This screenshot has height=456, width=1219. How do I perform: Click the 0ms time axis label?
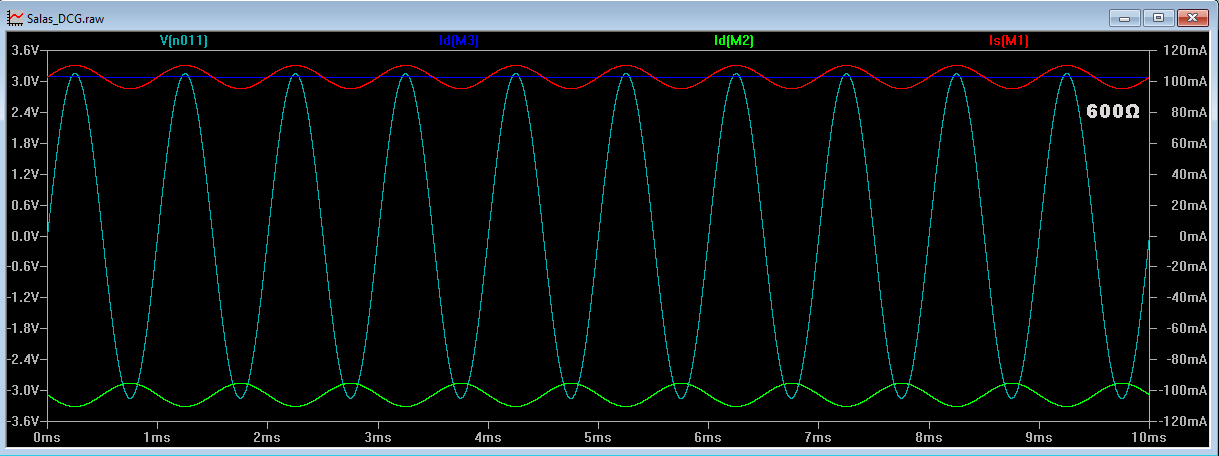click(x=47, y=438)
